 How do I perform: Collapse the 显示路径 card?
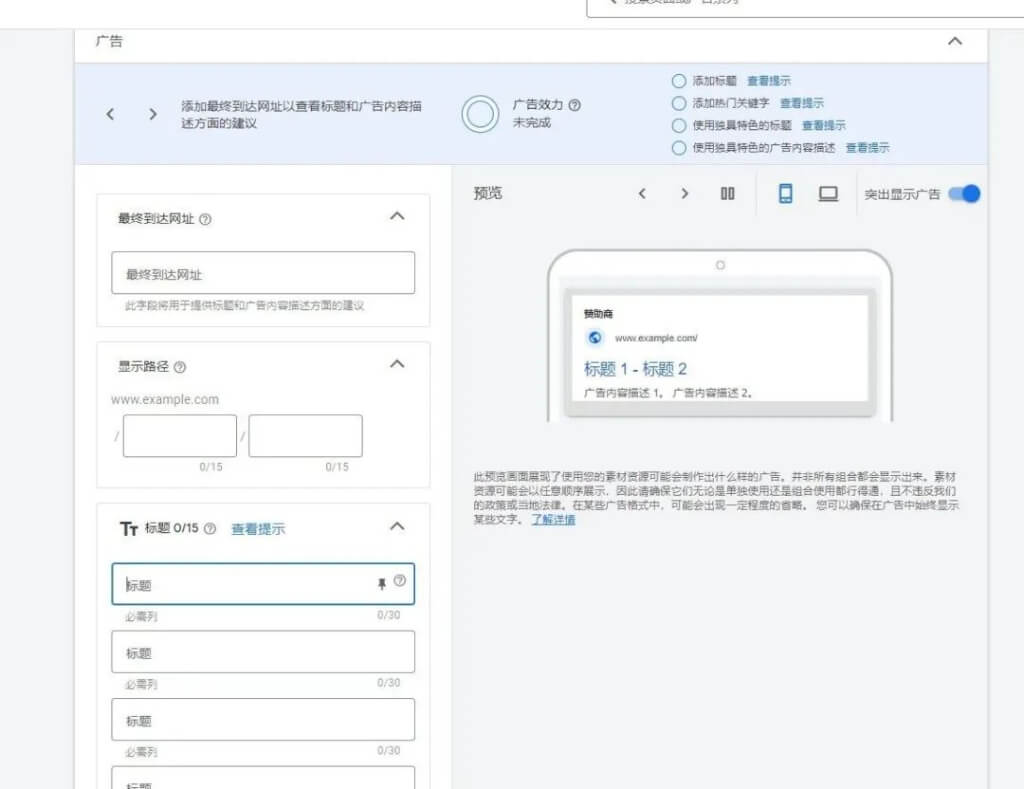click(397, 364)
